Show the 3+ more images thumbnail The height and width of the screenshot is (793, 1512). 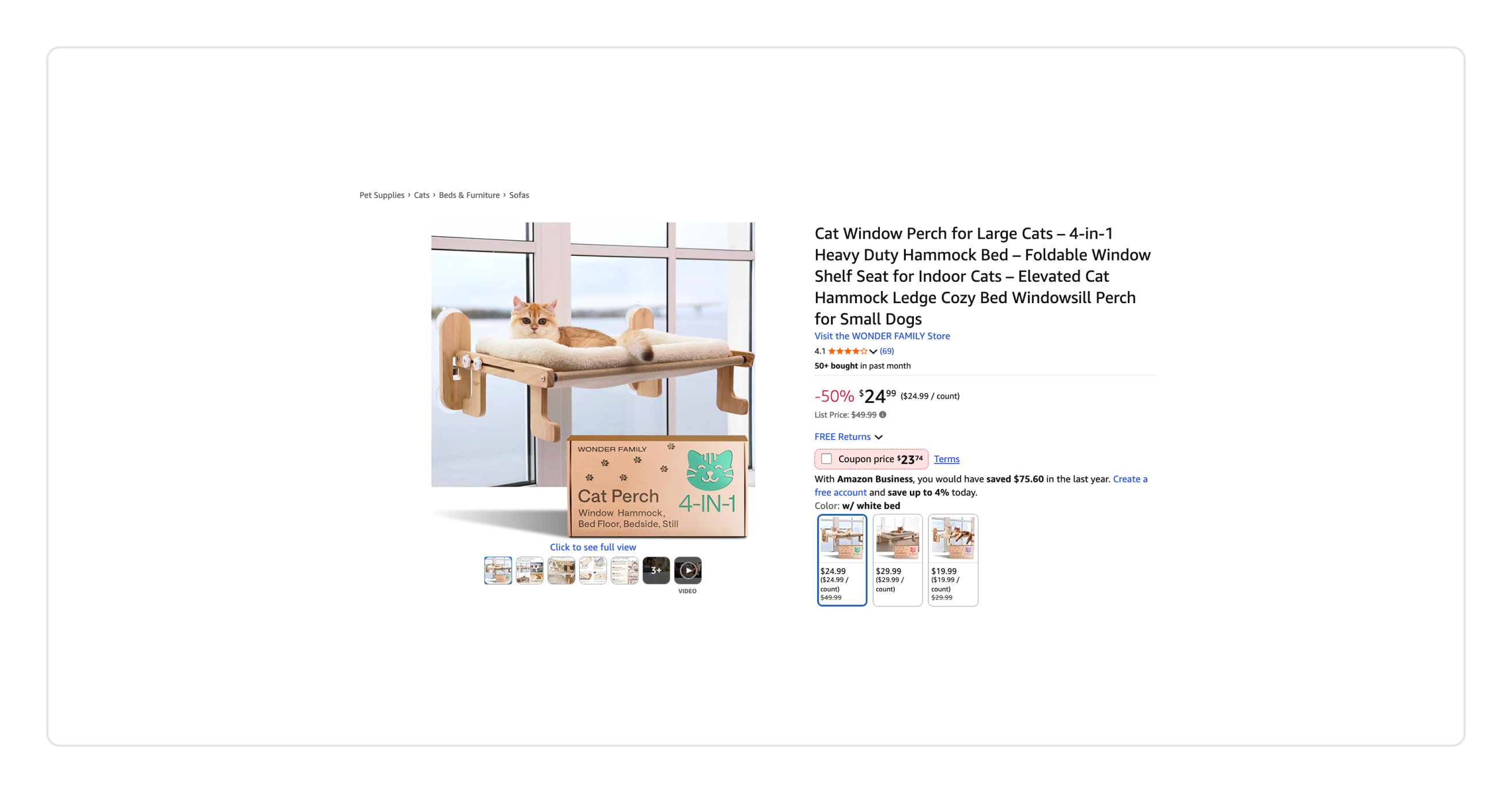click(x=656, y=570)
